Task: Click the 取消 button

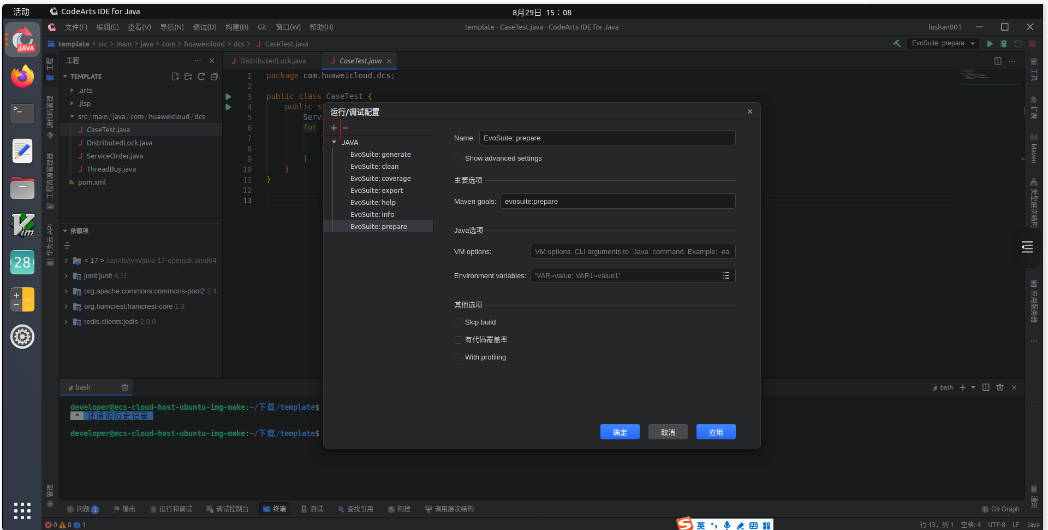Action: [668, 432]
